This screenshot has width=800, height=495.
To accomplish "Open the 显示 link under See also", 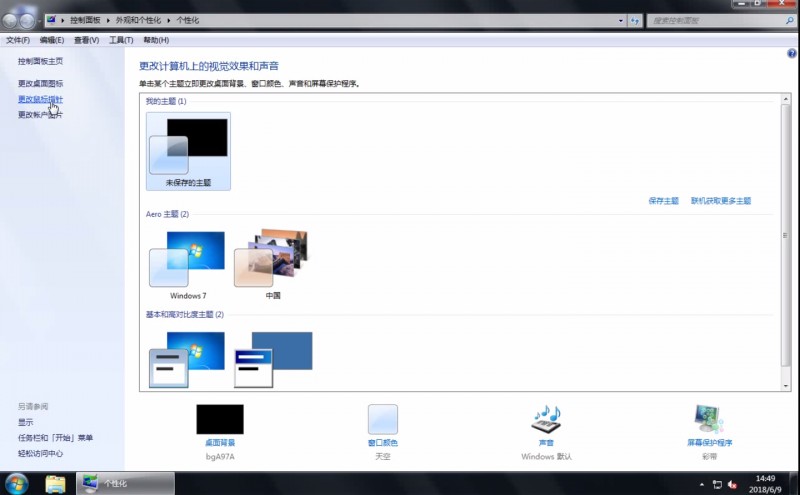I will (x=26, y=423).
